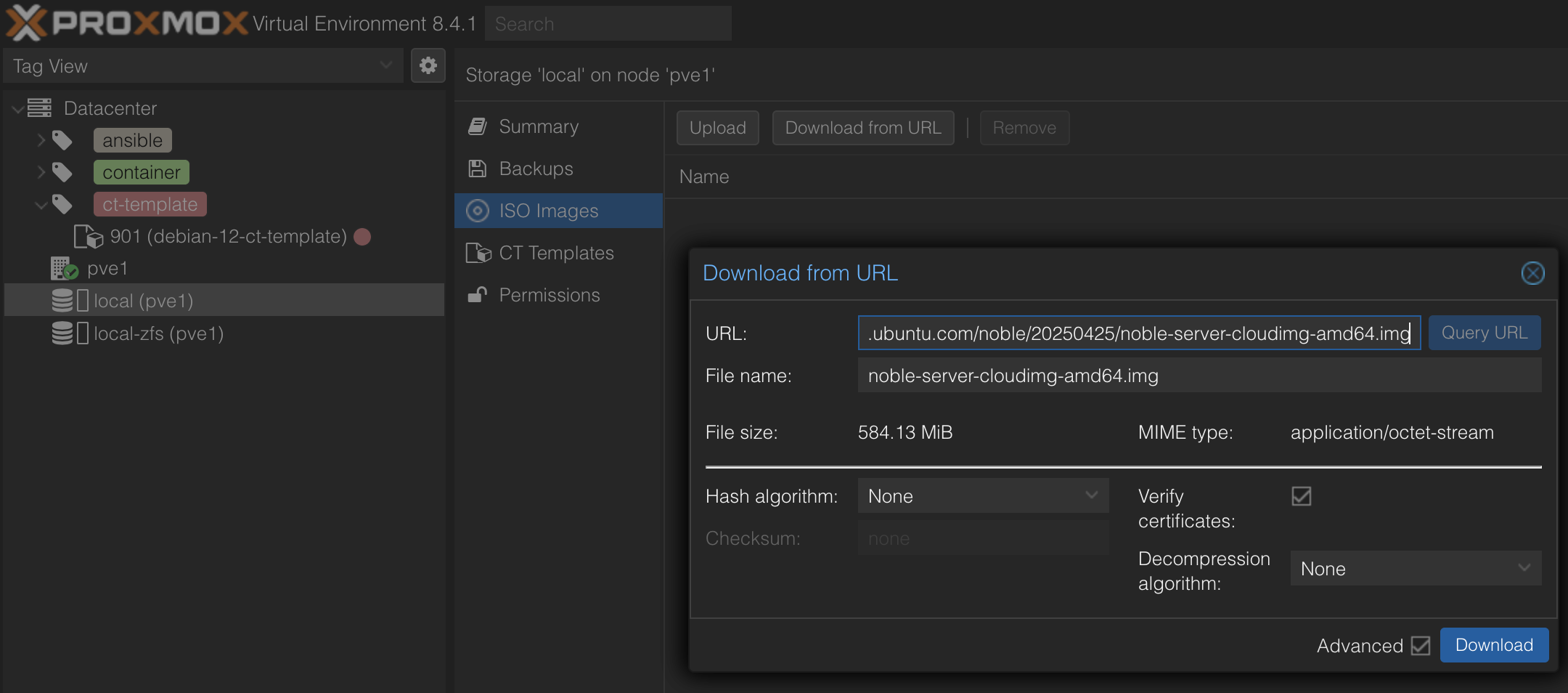
Task: Toggle the Advanced checkbox
Action: 1420,646
